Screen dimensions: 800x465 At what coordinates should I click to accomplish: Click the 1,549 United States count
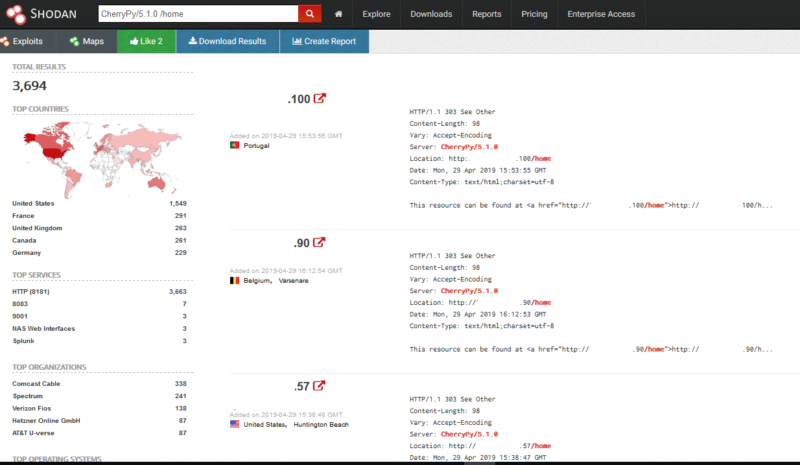click(178, 203)
